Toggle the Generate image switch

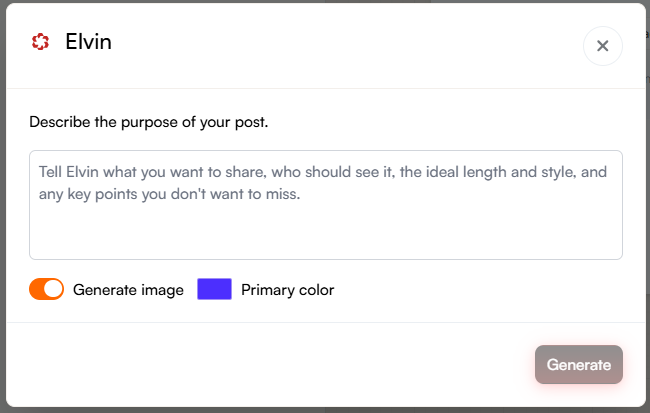point(46,289)
